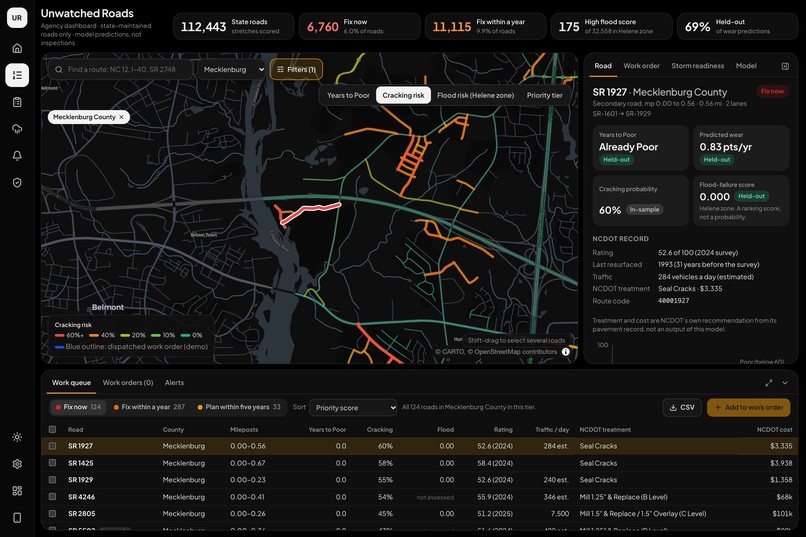This screenshot has height=537, width=806.
Task: Click the blue dispatched work order legend swatch
Action: 60,347
